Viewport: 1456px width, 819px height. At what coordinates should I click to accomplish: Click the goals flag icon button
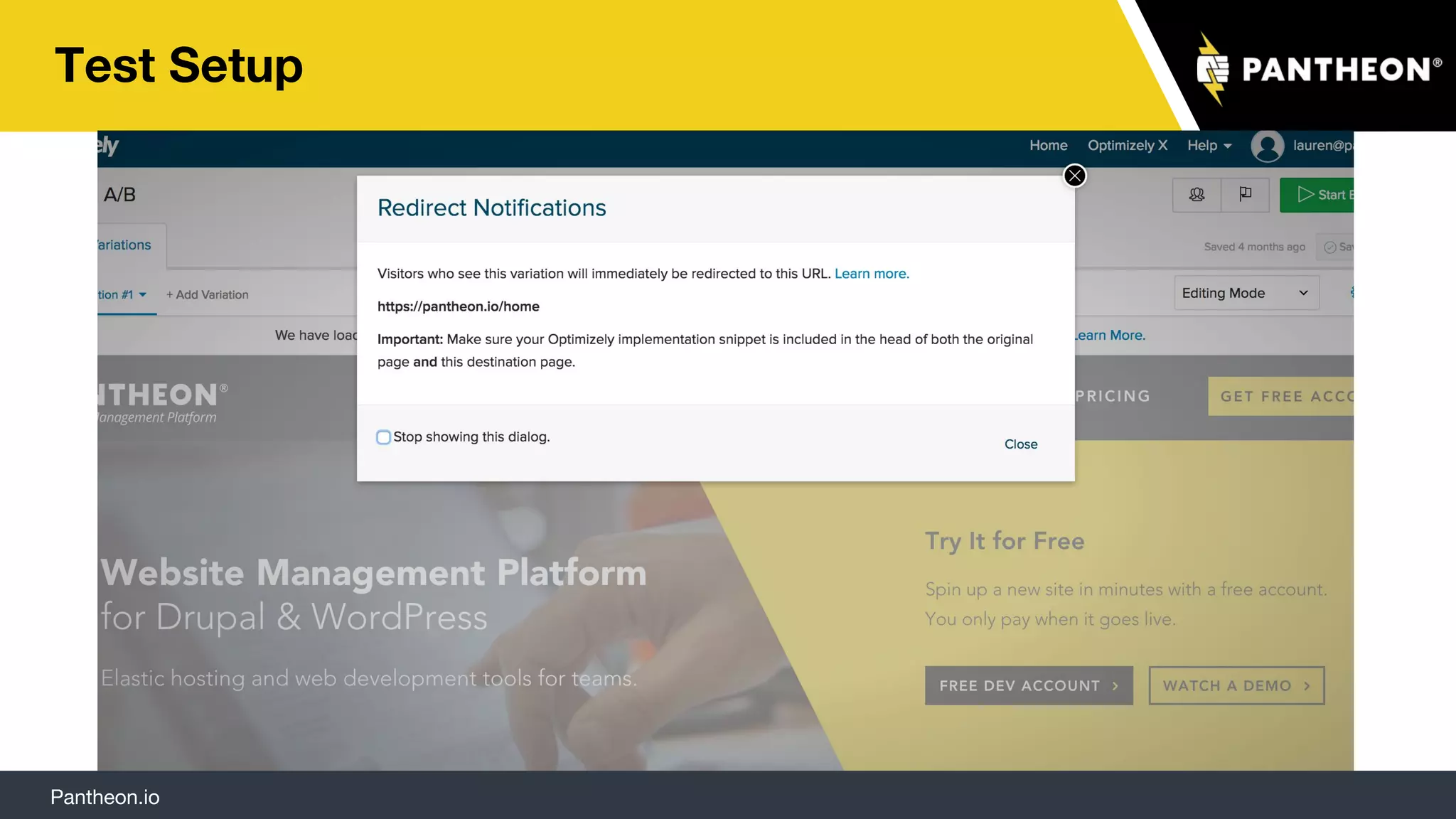1245,195
